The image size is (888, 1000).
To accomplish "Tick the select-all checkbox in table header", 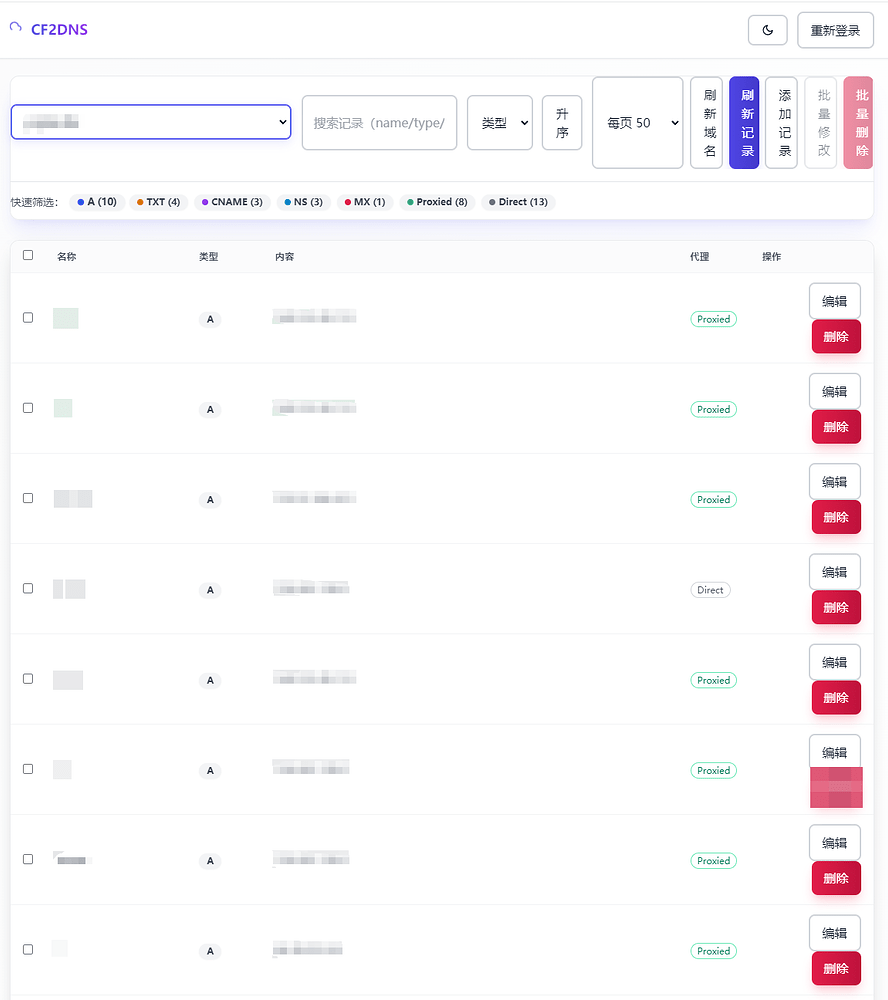I will pos(28,255).
